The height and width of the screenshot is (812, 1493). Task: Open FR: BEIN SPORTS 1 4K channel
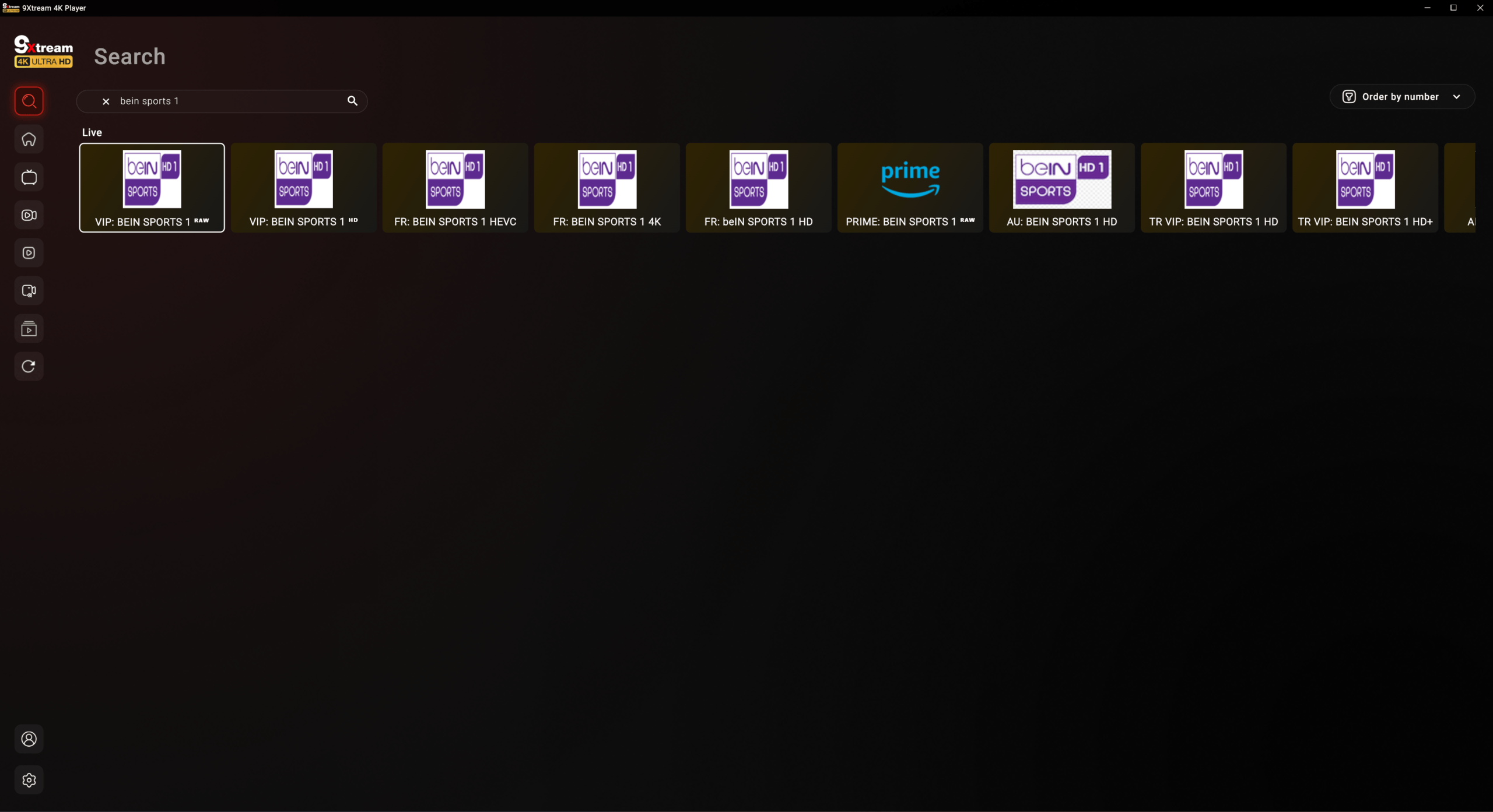[607, 187]
